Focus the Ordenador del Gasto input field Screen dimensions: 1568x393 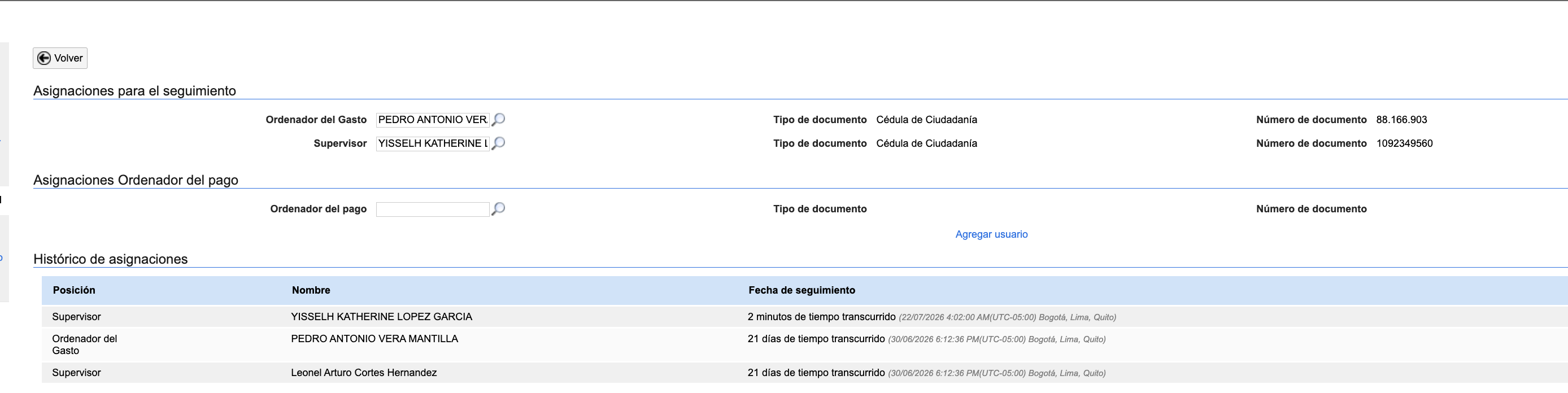click(x=433, y=120)
